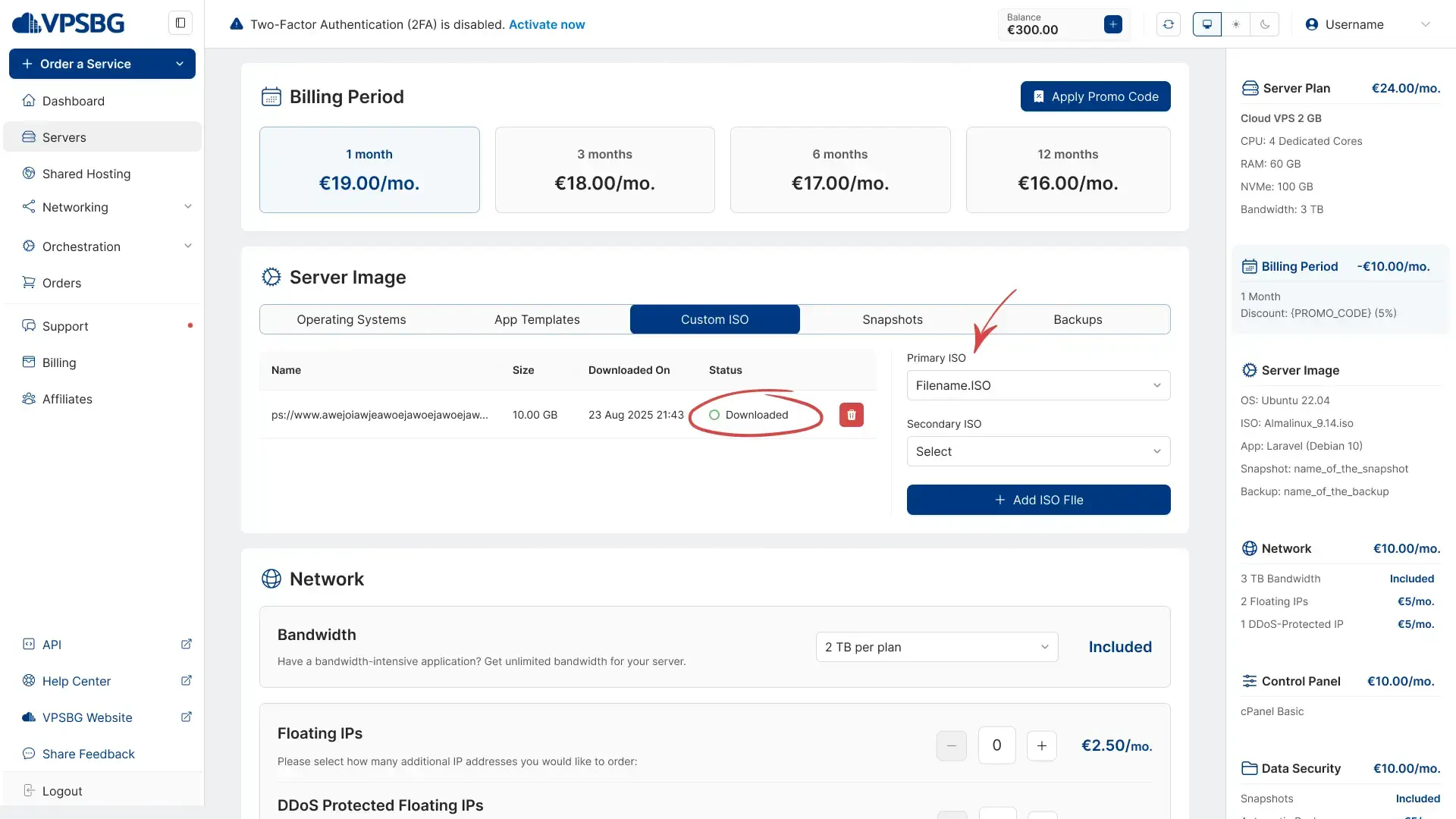This screenshot has width=1456, height=819.
Task: Click the refresh icon in header
Action: click(x=1168, y=24)
